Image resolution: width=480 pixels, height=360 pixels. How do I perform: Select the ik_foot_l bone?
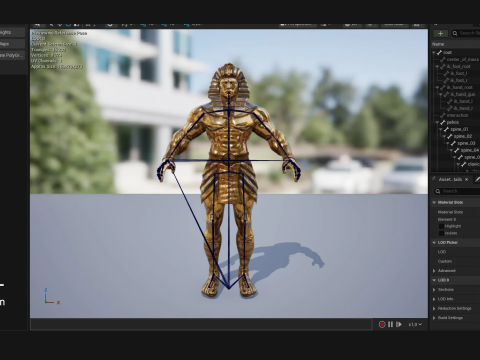(x=459, y=73)
